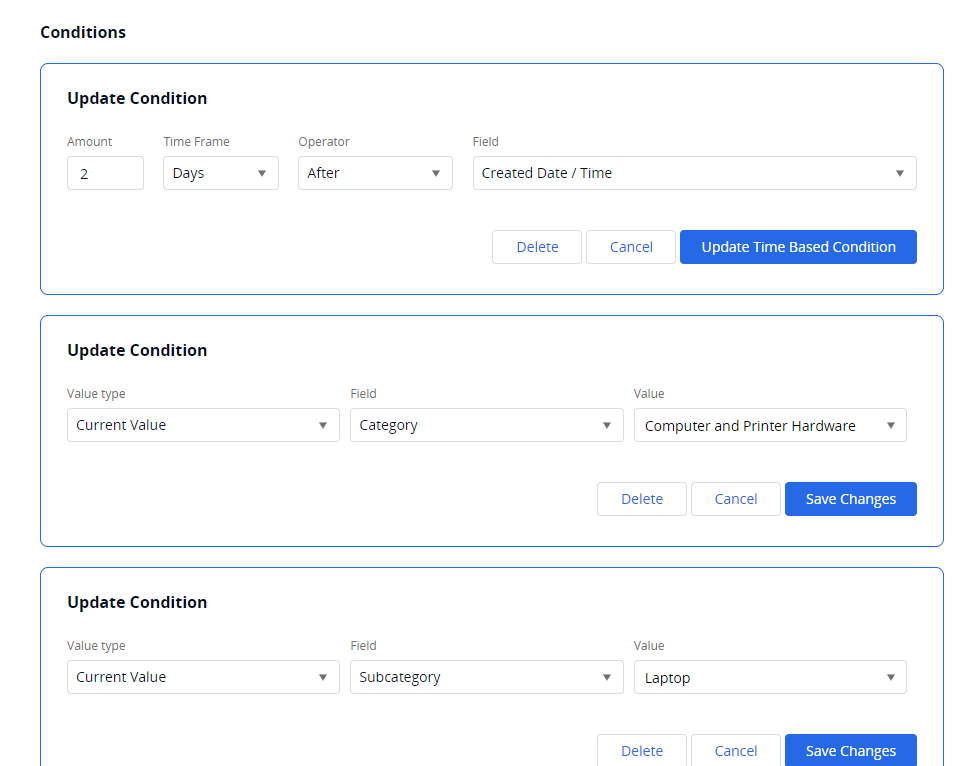The height and width of the screenshot is (766, 962).
Task: Click the Amount input field
Action: point(105,173)
